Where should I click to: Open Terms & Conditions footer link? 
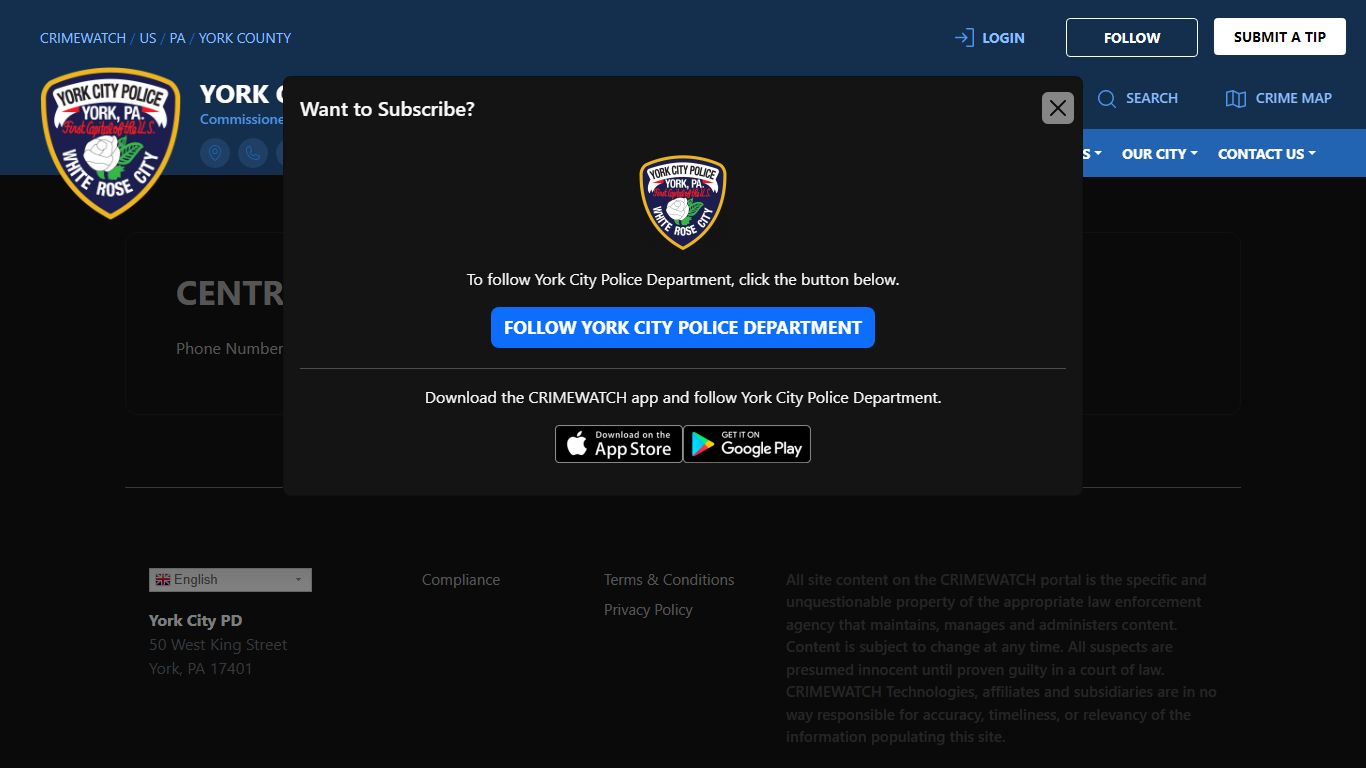[x=669, y=580]
